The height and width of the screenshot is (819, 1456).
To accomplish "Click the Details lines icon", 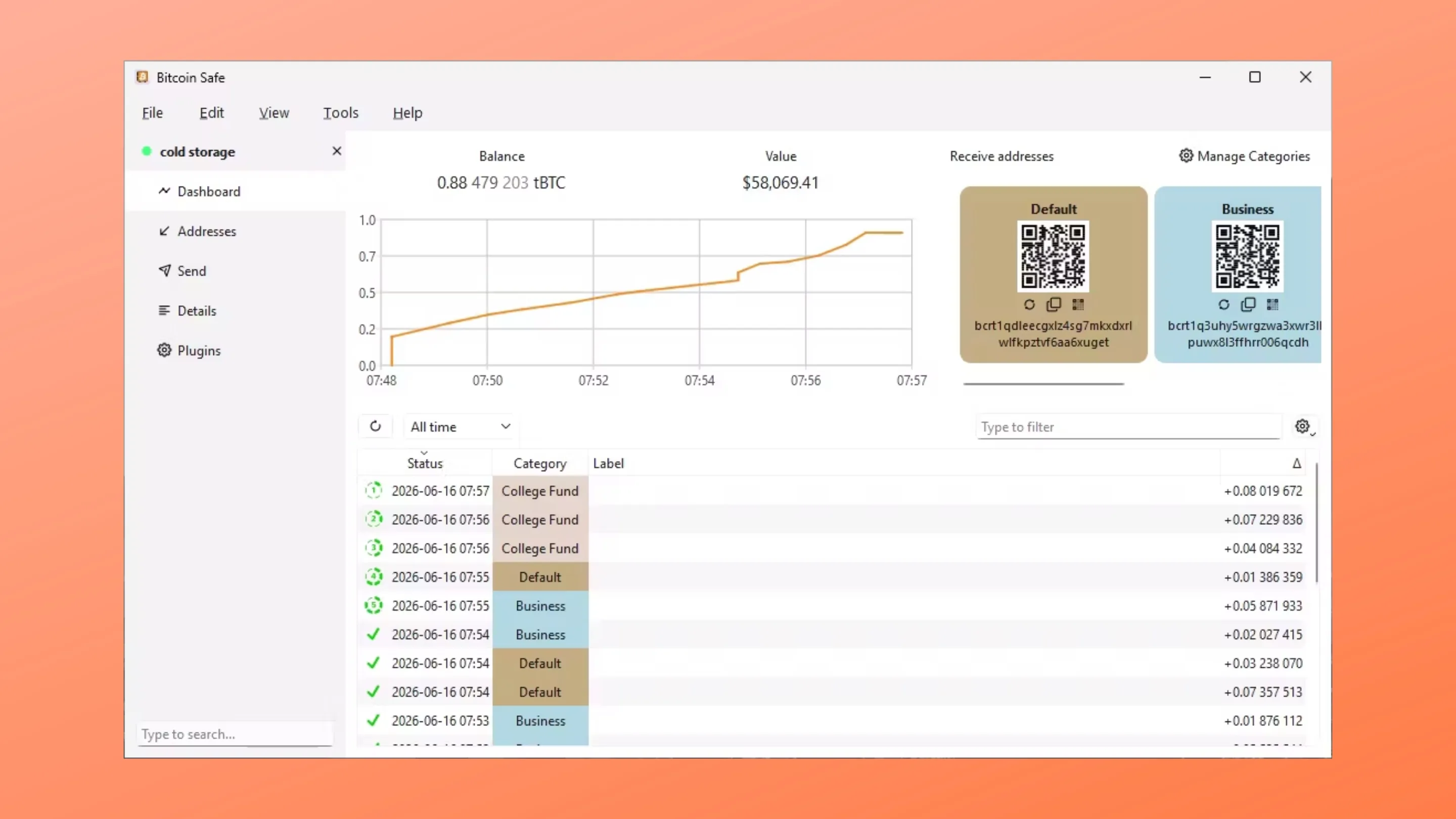I will [x=164, y=310].
